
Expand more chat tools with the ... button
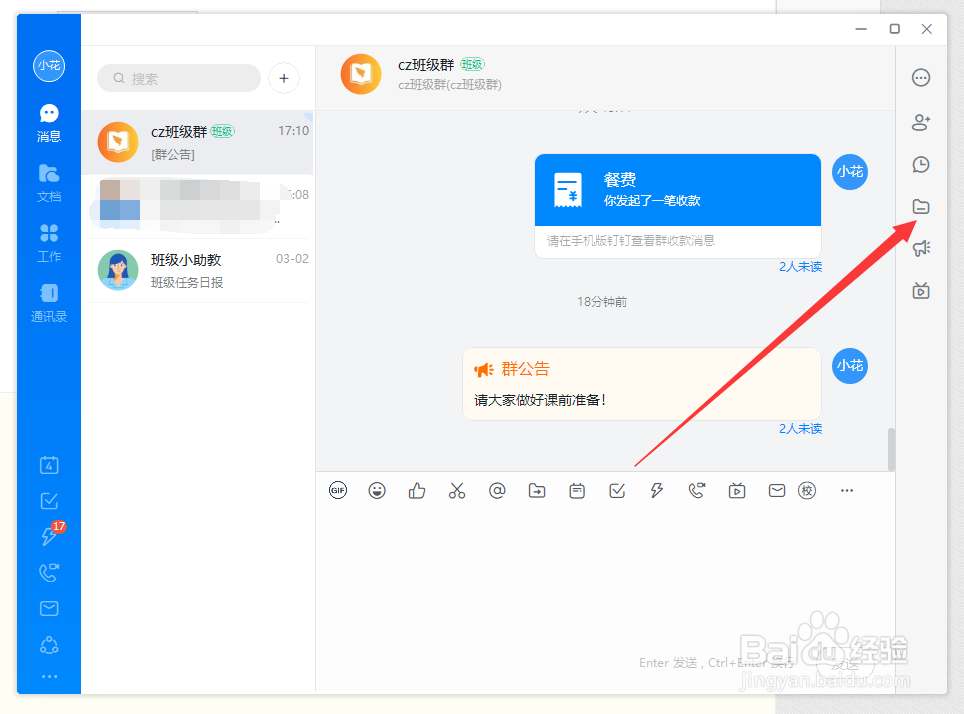tap(847, 490)
